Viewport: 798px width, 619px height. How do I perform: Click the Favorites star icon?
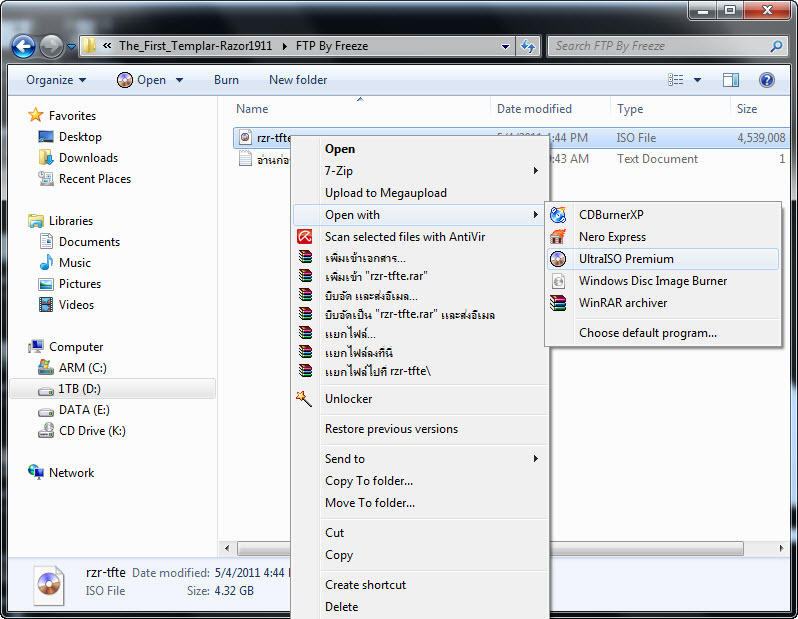pyautogui.click(x=36, y=115)
